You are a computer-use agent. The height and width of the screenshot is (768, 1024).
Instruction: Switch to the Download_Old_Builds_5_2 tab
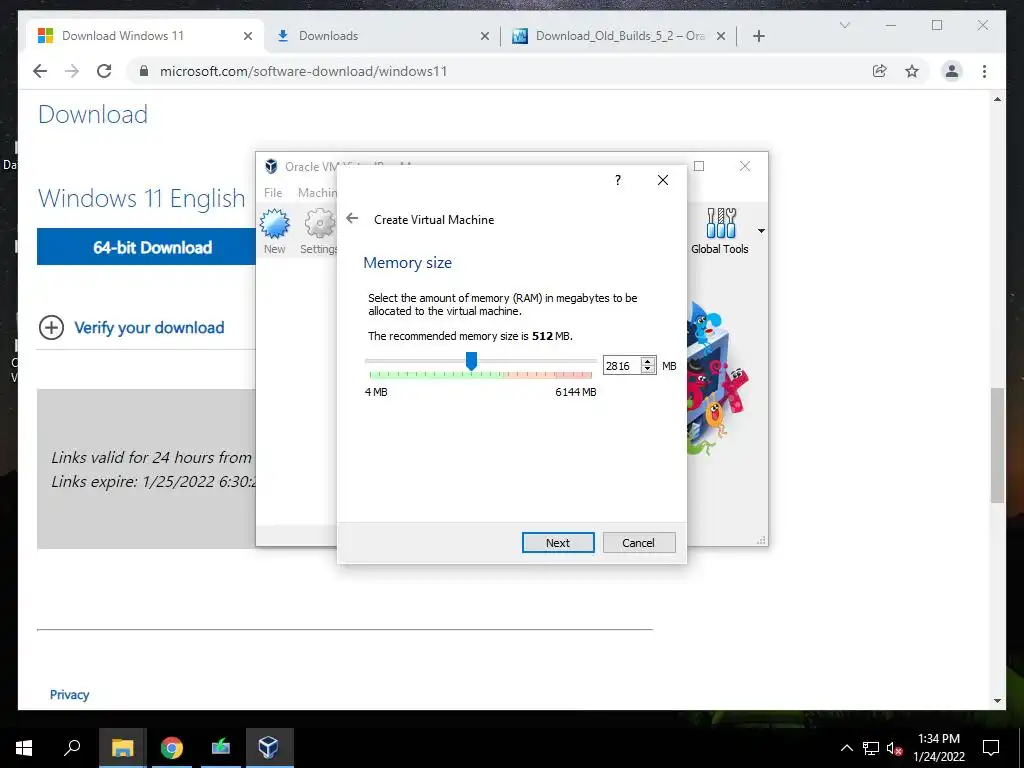pyautogui.click(x=620, y=36)
